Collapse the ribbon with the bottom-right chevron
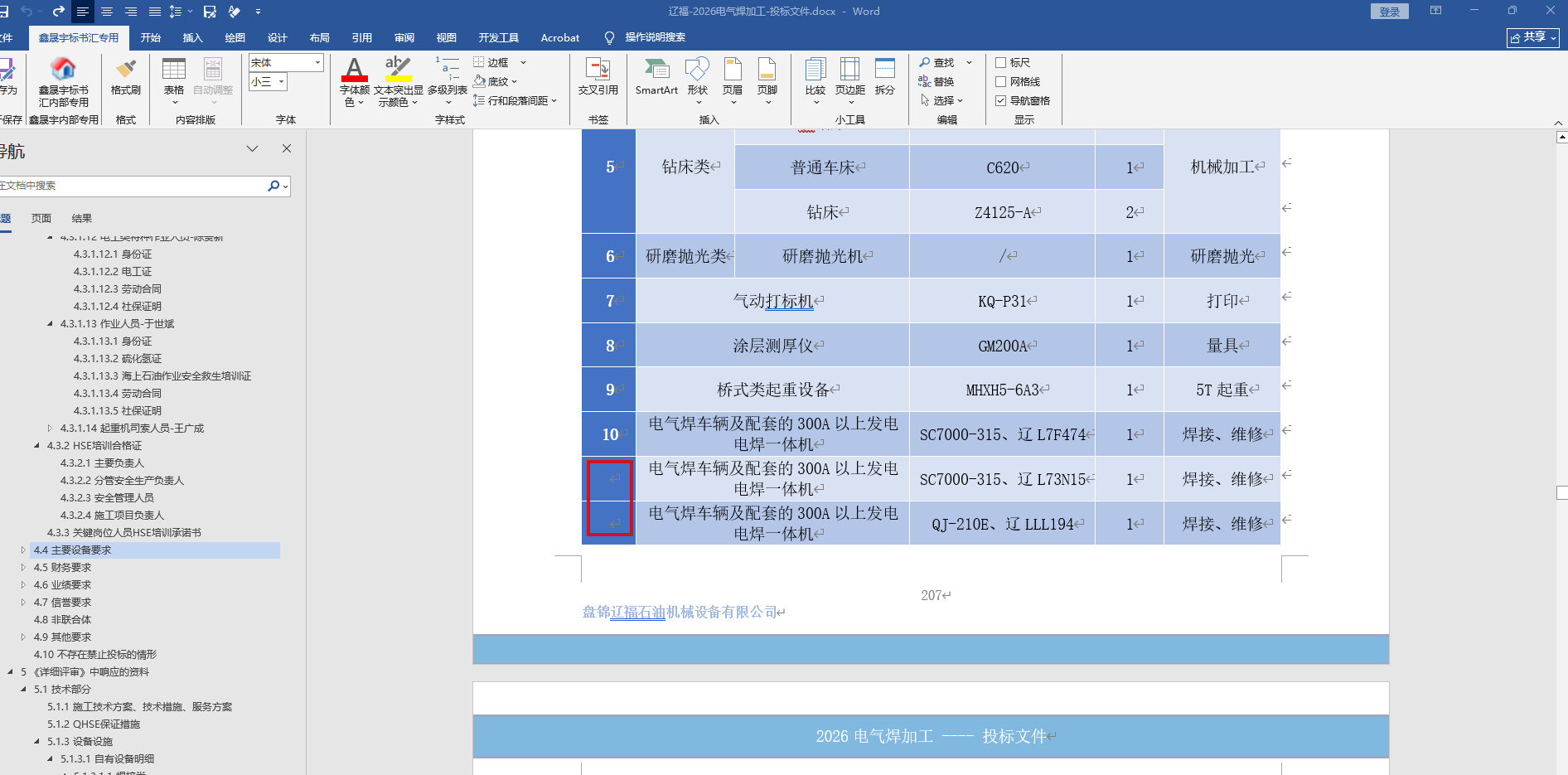Image resolution: width=1568 pixels, height=775 pixels. (1558, 123)
